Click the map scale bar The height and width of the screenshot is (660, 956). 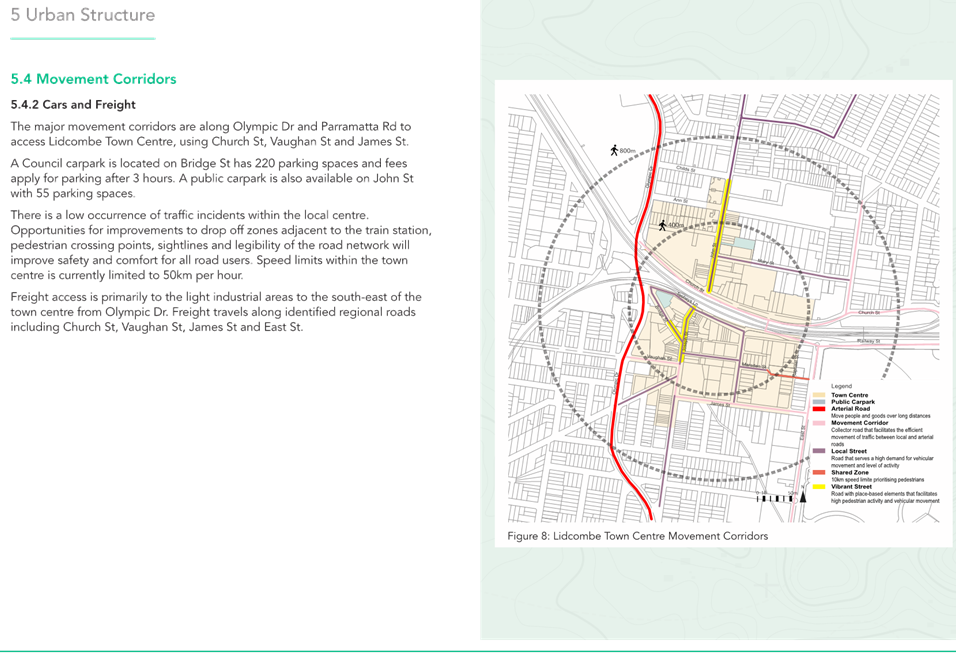[x=777, y=499]
